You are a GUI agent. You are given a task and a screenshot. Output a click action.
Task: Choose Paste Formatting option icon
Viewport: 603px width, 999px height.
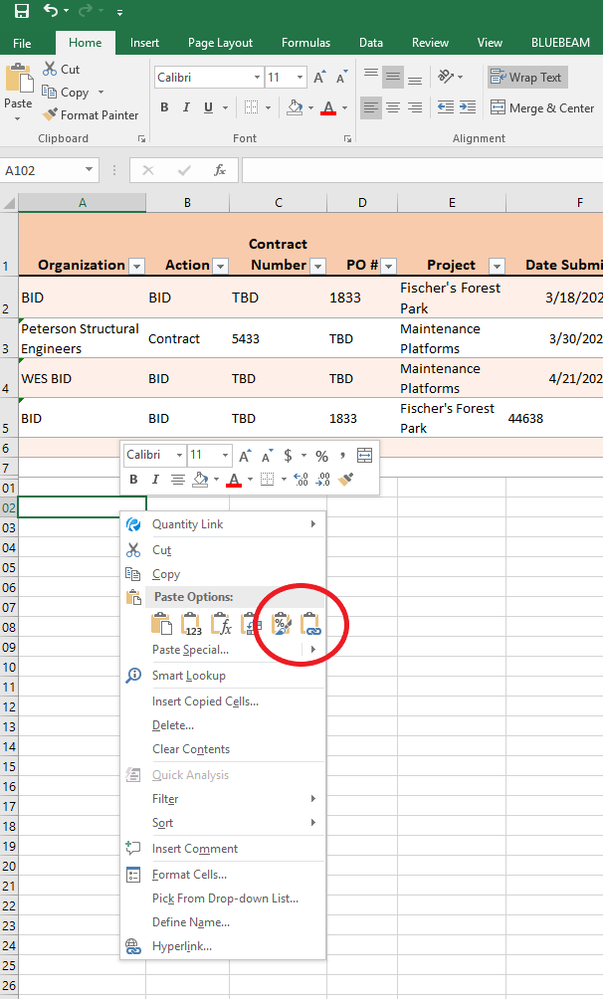(280, 624)
